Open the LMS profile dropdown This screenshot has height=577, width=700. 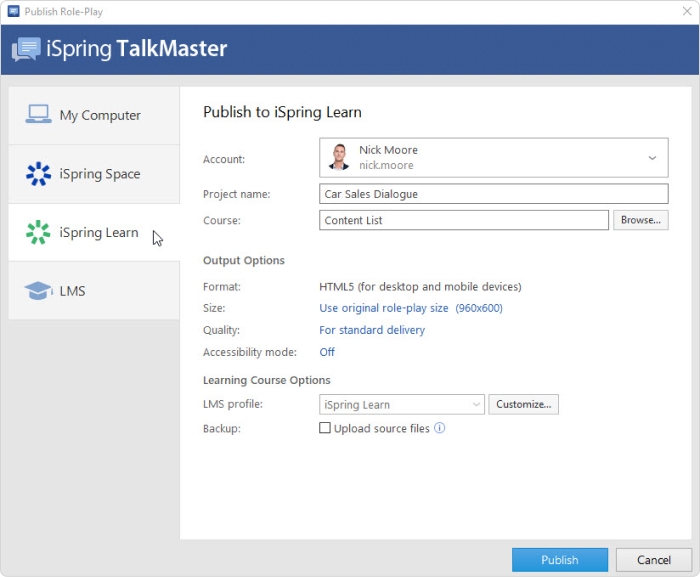click(402, 405)
